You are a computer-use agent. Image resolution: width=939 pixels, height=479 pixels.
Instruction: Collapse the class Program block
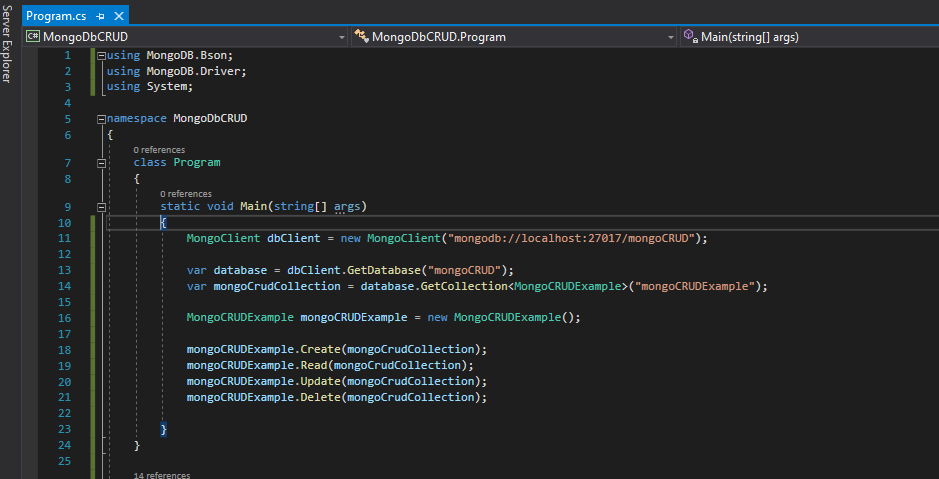102,163
